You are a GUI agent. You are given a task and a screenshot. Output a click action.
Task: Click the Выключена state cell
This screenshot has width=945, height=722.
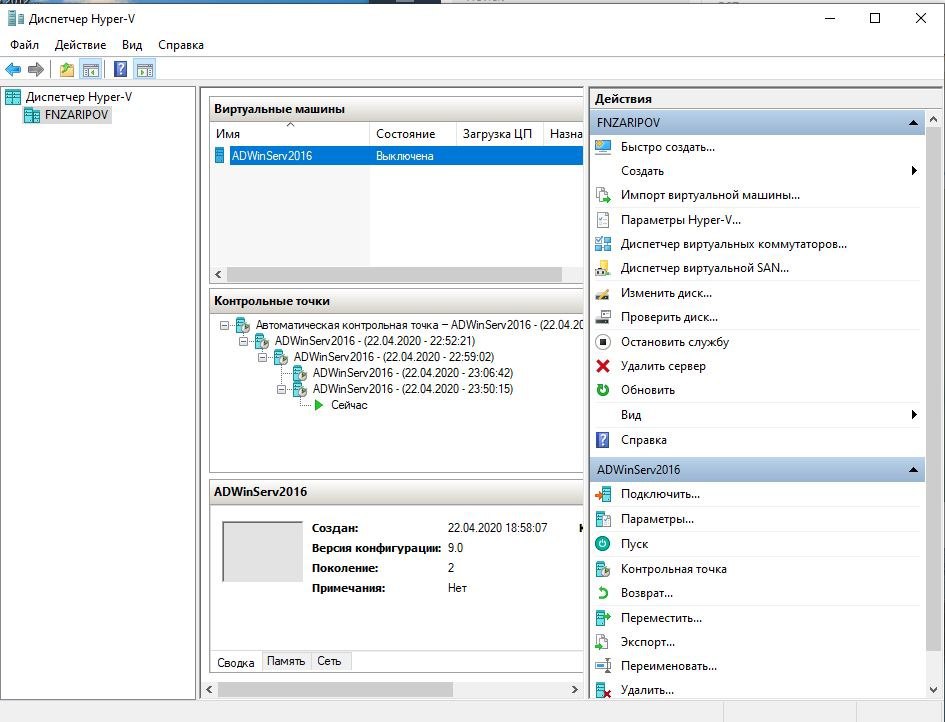point(405,155)
